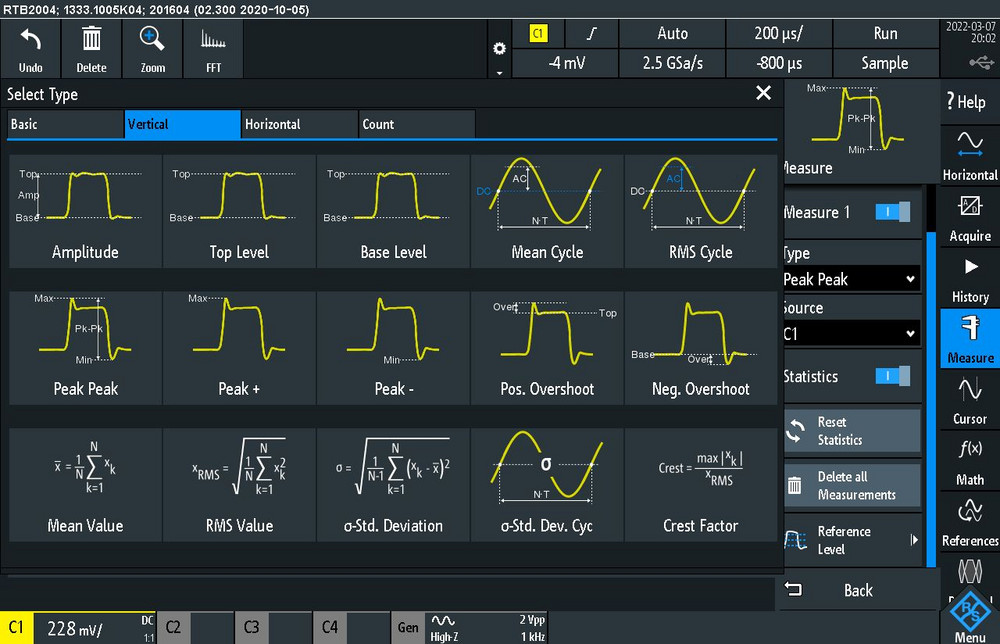Toggle the Measure 1 switch

[893, 212]
